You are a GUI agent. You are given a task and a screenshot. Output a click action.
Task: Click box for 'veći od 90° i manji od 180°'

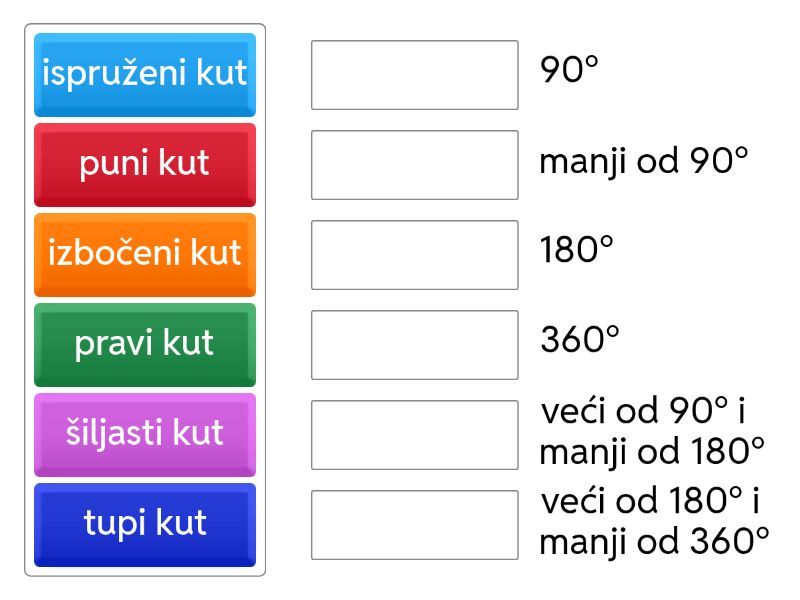[414, 435]
